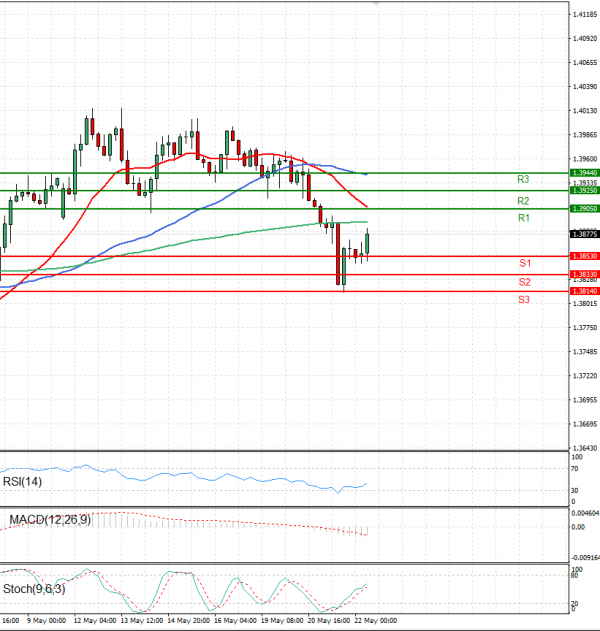Click the R1 resistance label
The height and width of the screenshot is (631, 600).
(x=524, y=218)
